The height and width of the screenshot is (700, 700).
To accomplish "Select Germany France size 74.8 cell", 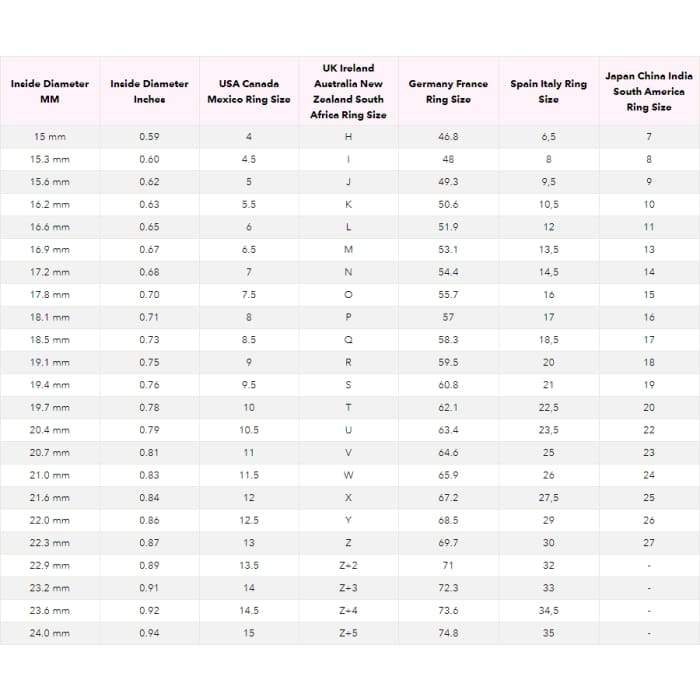I will (x=448, y=633).
